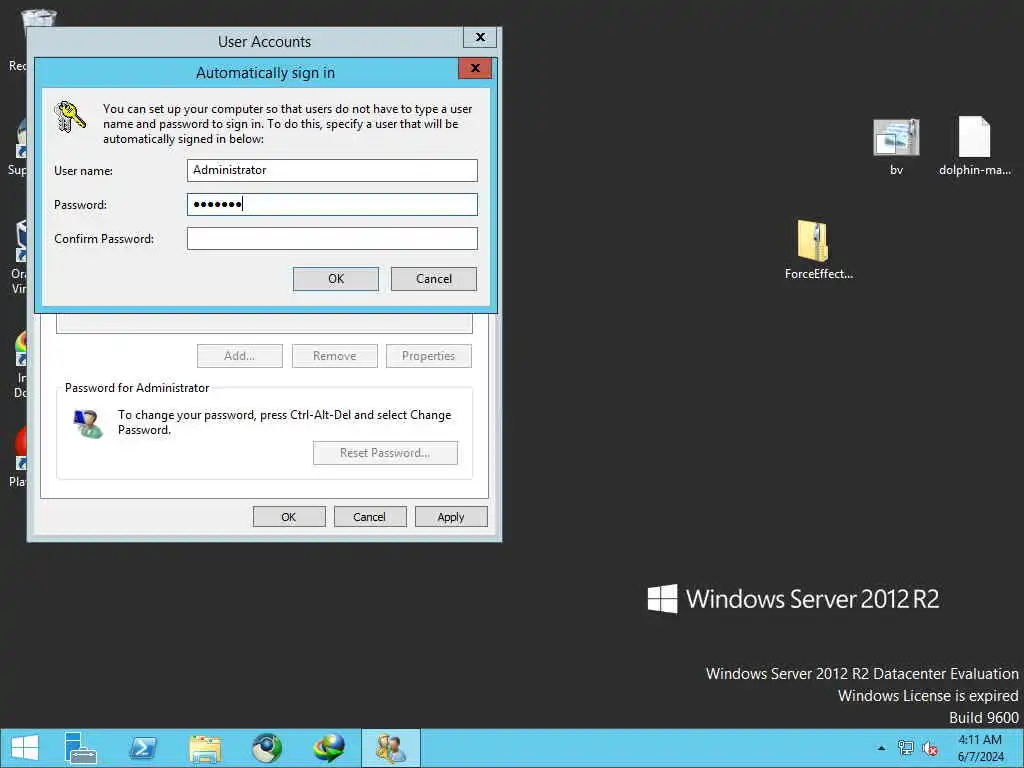The width and height of the screenshot is (1024, 768).
Task: Open File Explorer from taskbar
Action: click(x=205, y=748)
